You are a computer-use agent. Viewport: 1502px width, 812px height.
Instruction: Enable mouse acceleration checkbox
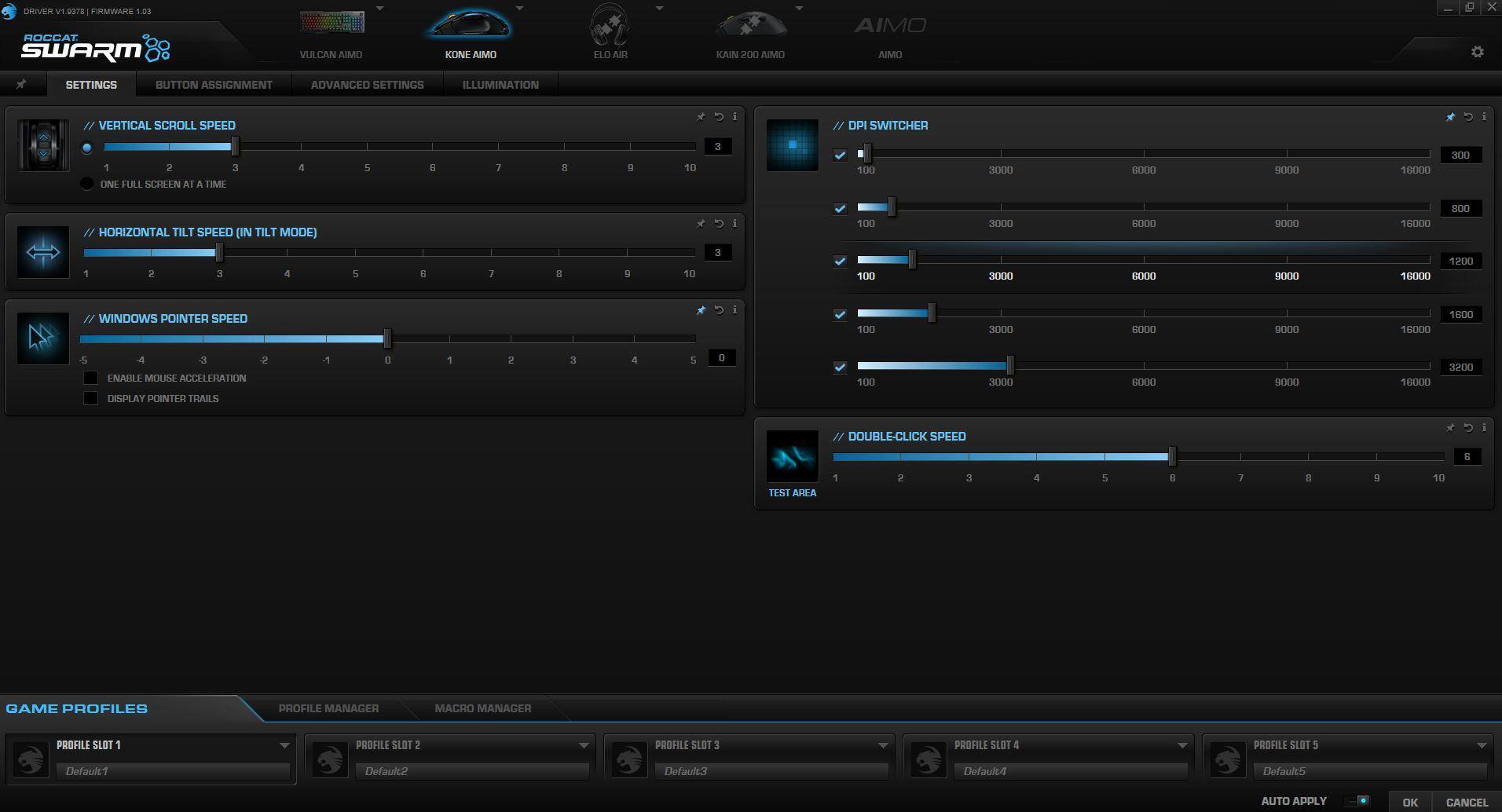tap(91, 379)
